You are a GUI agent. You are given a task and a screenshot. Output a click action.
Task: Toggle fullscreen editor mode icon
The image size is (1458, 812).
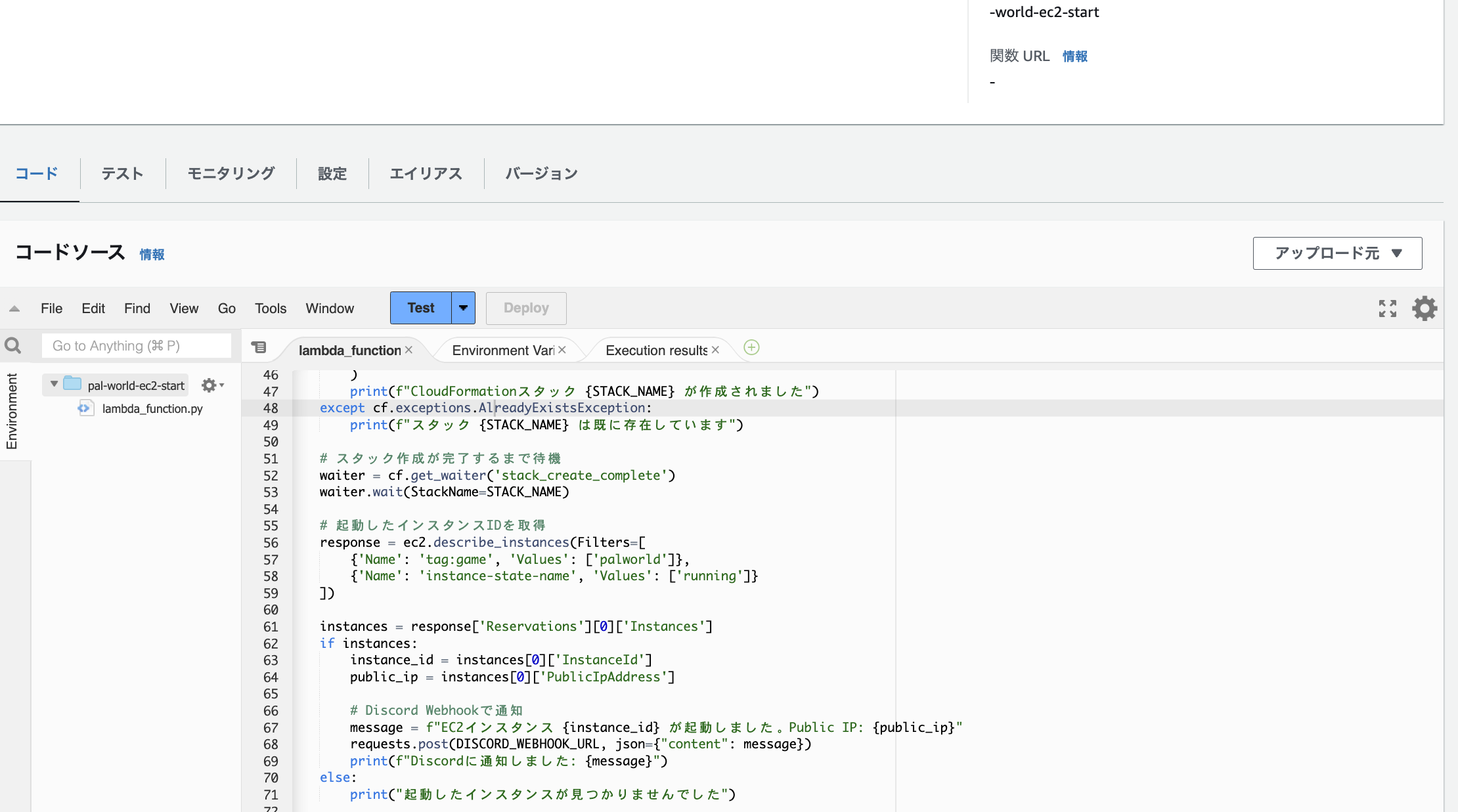point(1387,308)
